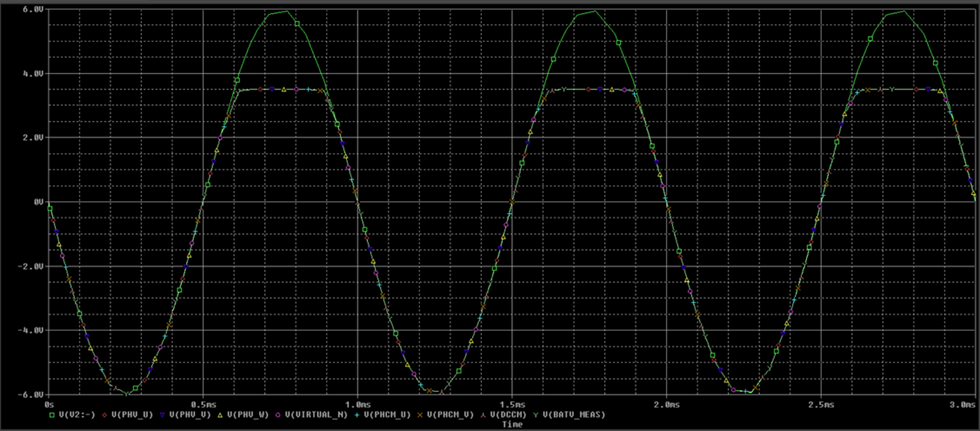This screenshot has height=431, width=980.
Task: Click the first green waveform peak near 6V
Action: [286, 12]
